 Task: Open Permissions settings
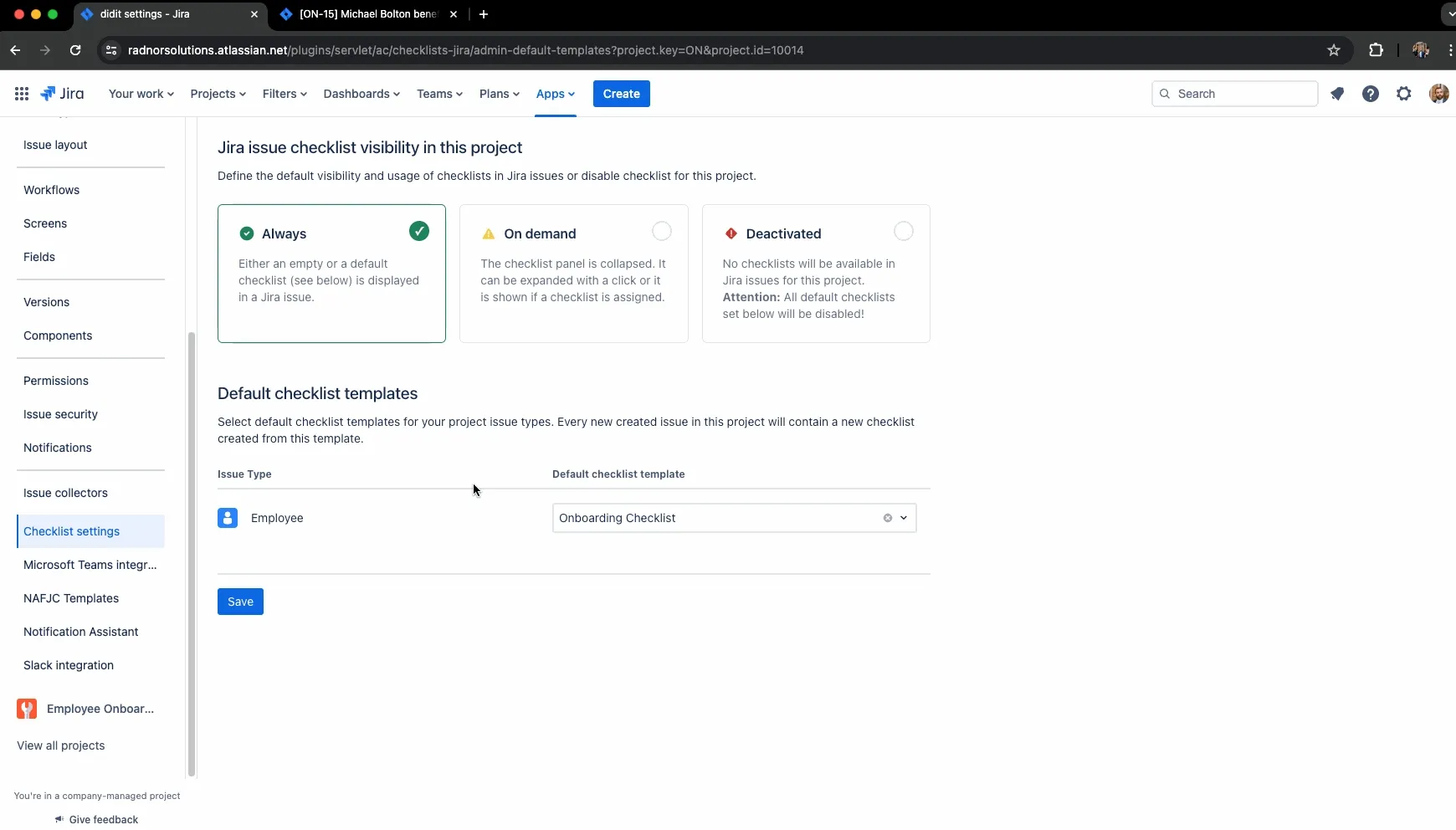pos(56,381)
